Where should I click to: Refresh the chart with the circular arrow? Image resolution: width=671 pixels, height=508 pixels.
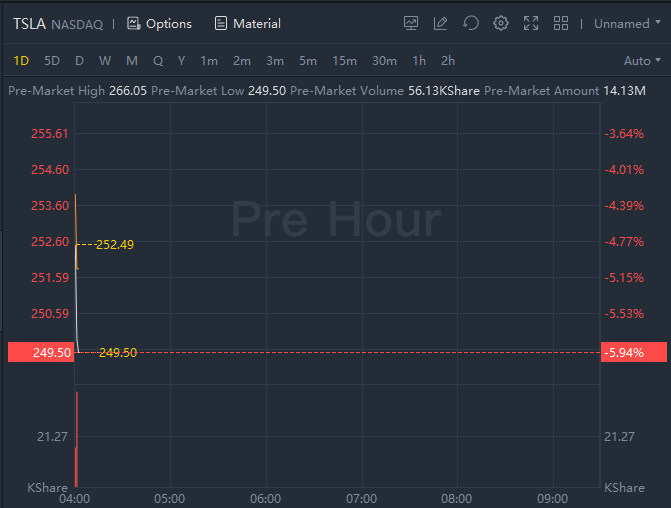click(471, 23)
